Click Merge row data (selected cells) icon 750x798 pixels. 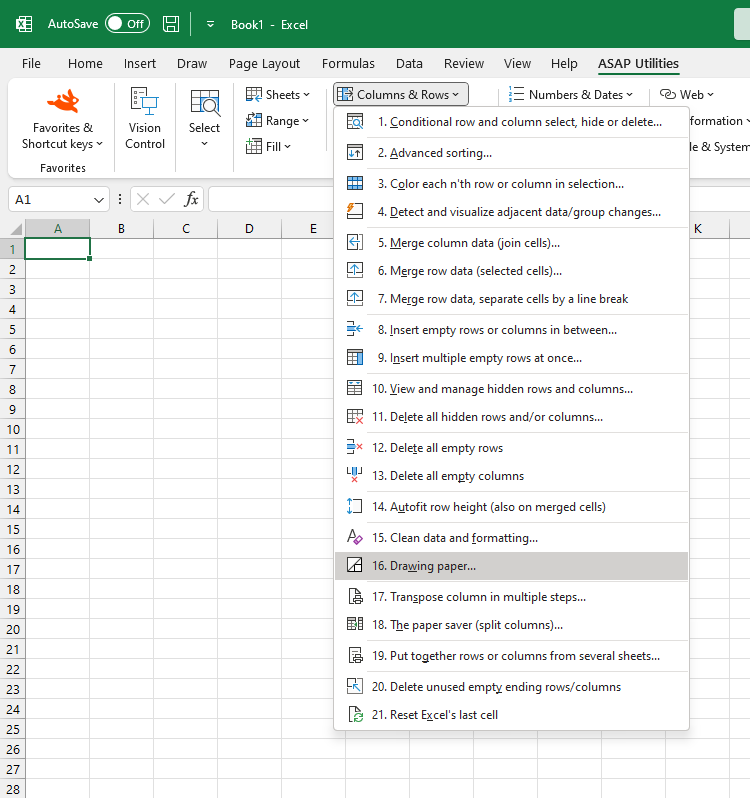tap(355, 271)
